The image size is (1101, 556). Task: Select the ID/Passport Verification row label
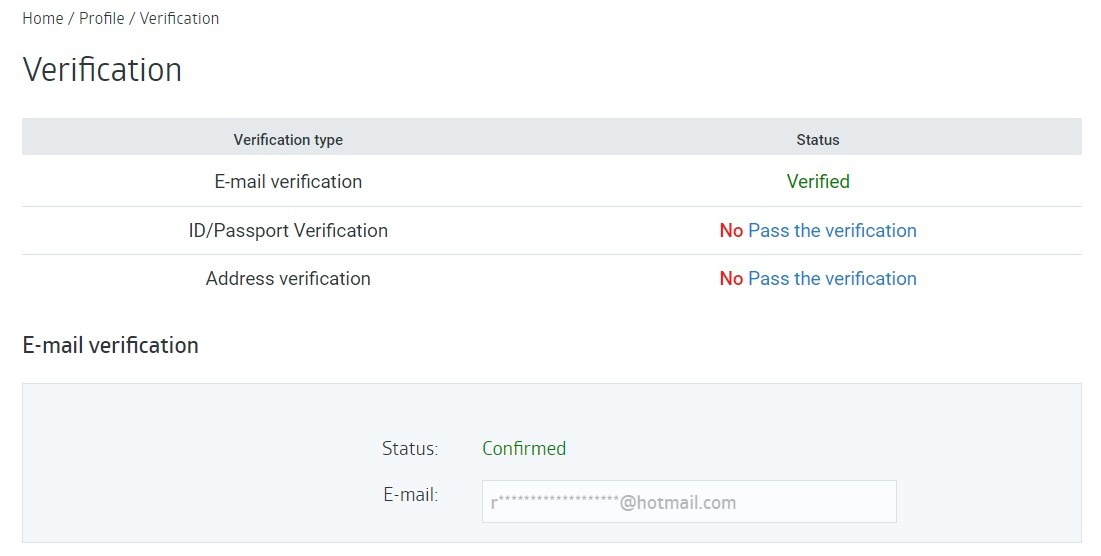tap(288, 231)
